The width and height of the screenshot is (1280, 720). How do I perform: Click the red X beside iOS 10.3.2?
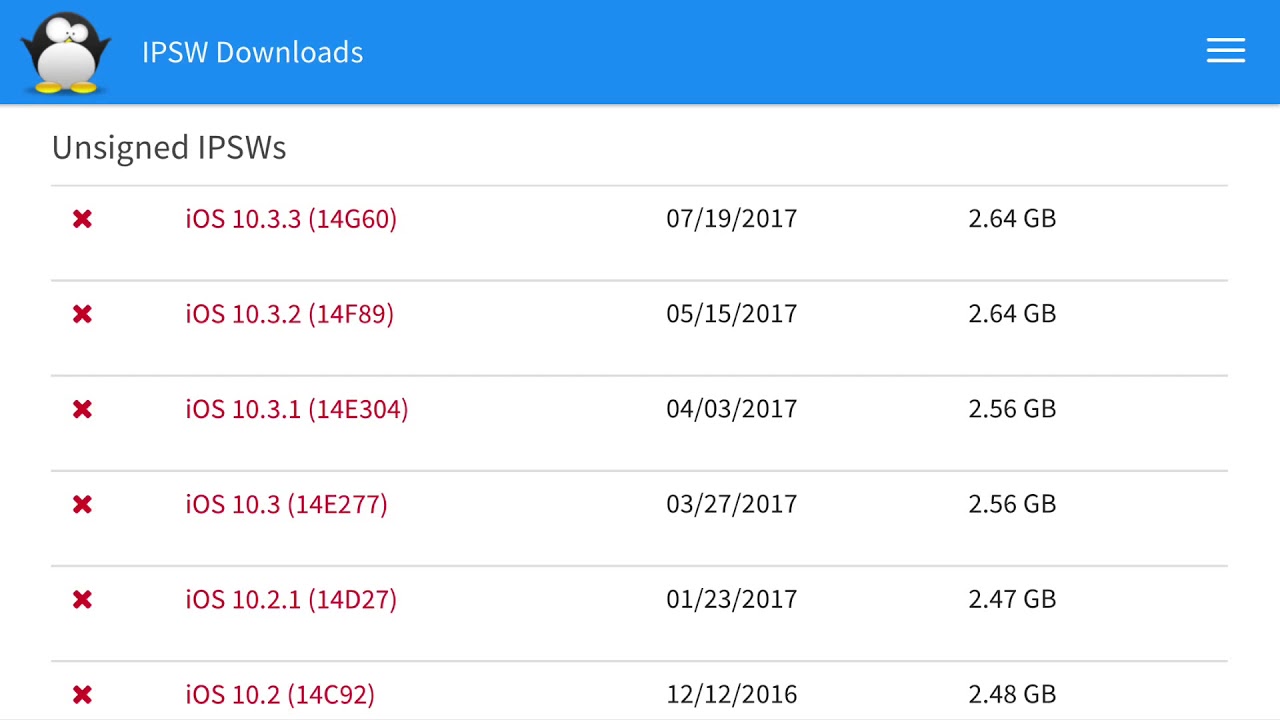(82, 314)
